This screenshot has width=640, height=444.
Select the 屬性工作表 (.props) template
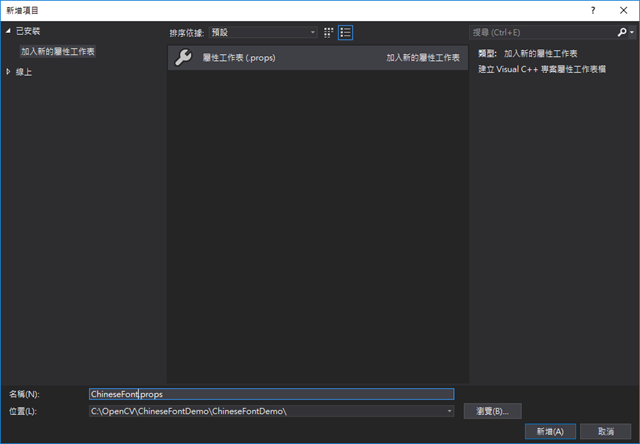tap(318, 58)
